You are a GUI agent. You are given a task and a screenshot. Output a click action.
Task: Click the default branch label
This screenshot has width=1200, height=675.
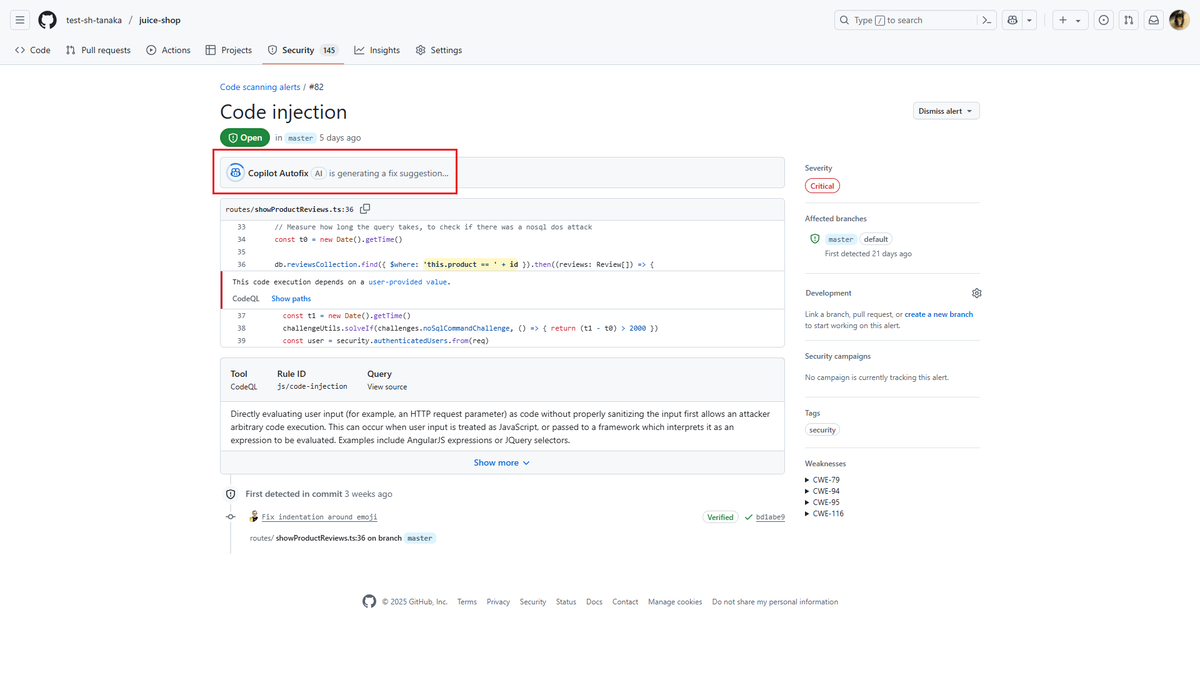876,239
